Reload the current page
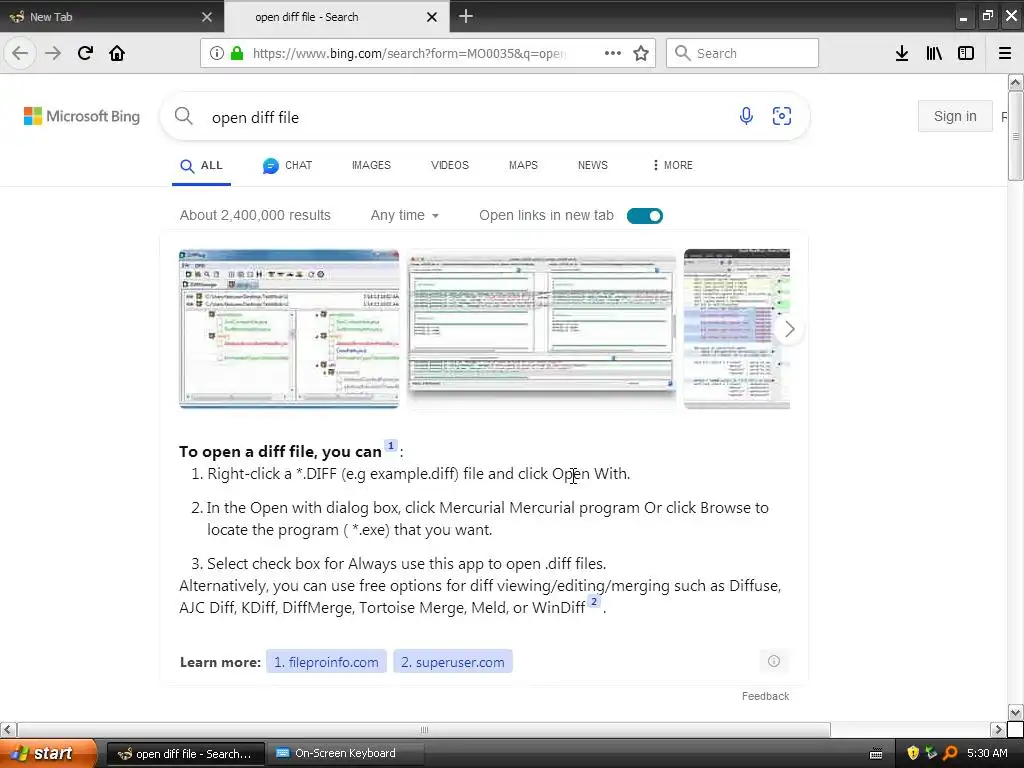Viewport: 1024px width, 768px height. [85, 53]
